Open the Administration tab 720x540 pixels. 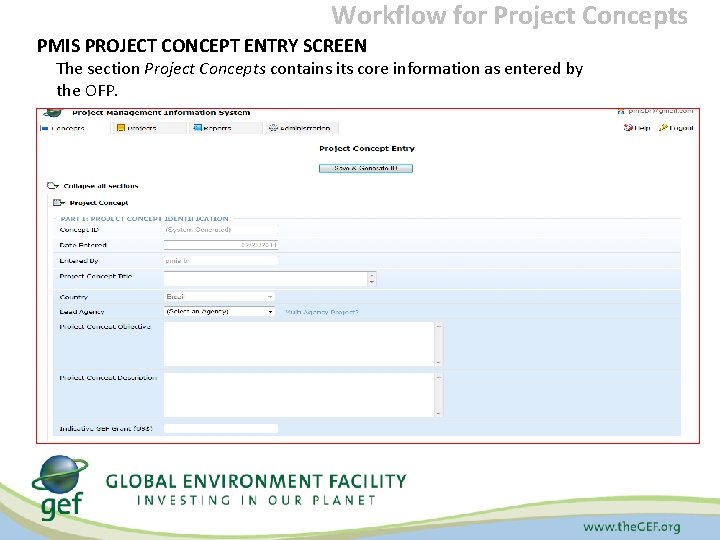click(x=302, y=128)
